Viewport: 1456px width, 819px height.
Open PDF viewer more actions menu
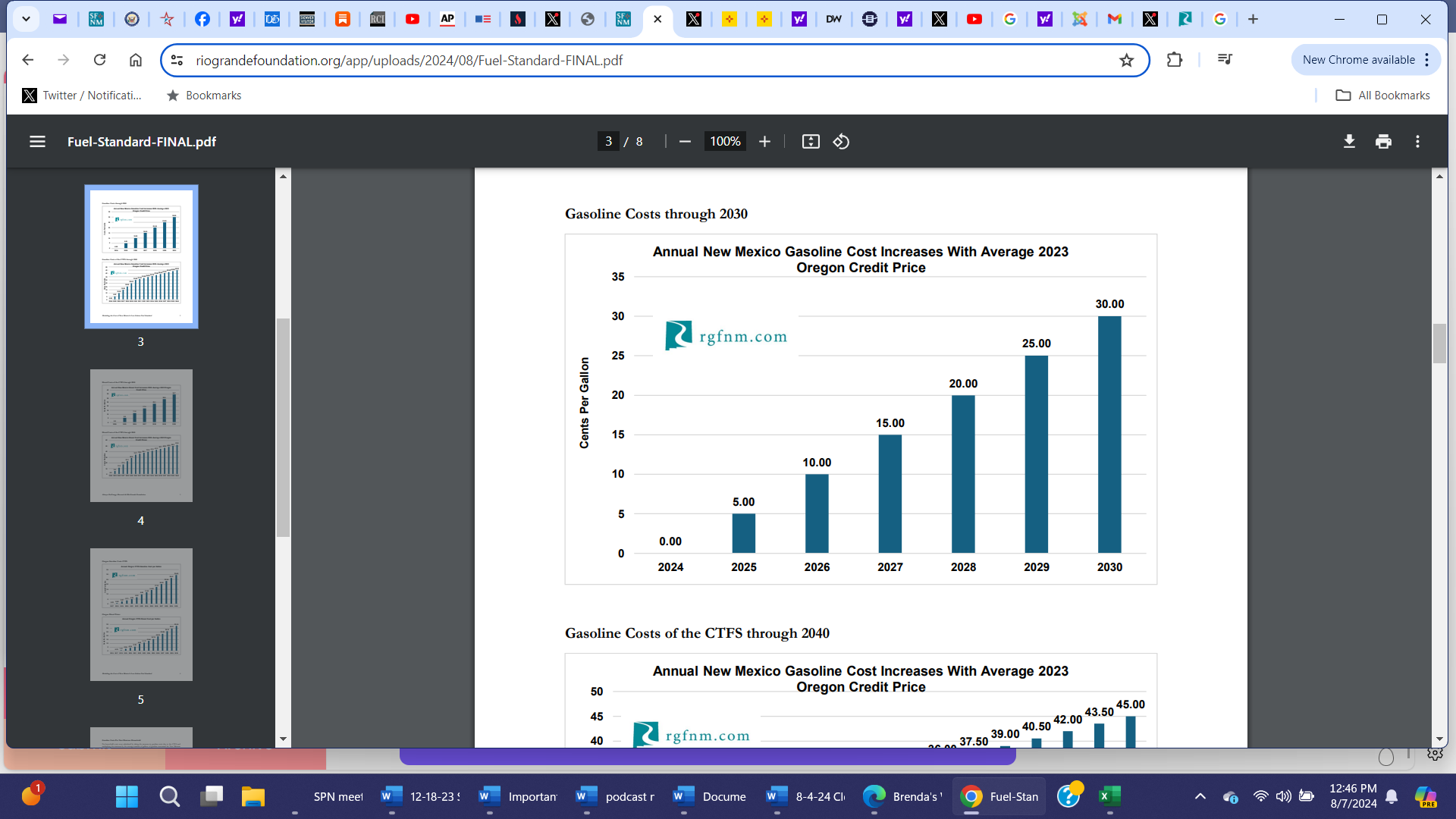click(1417, 142)
